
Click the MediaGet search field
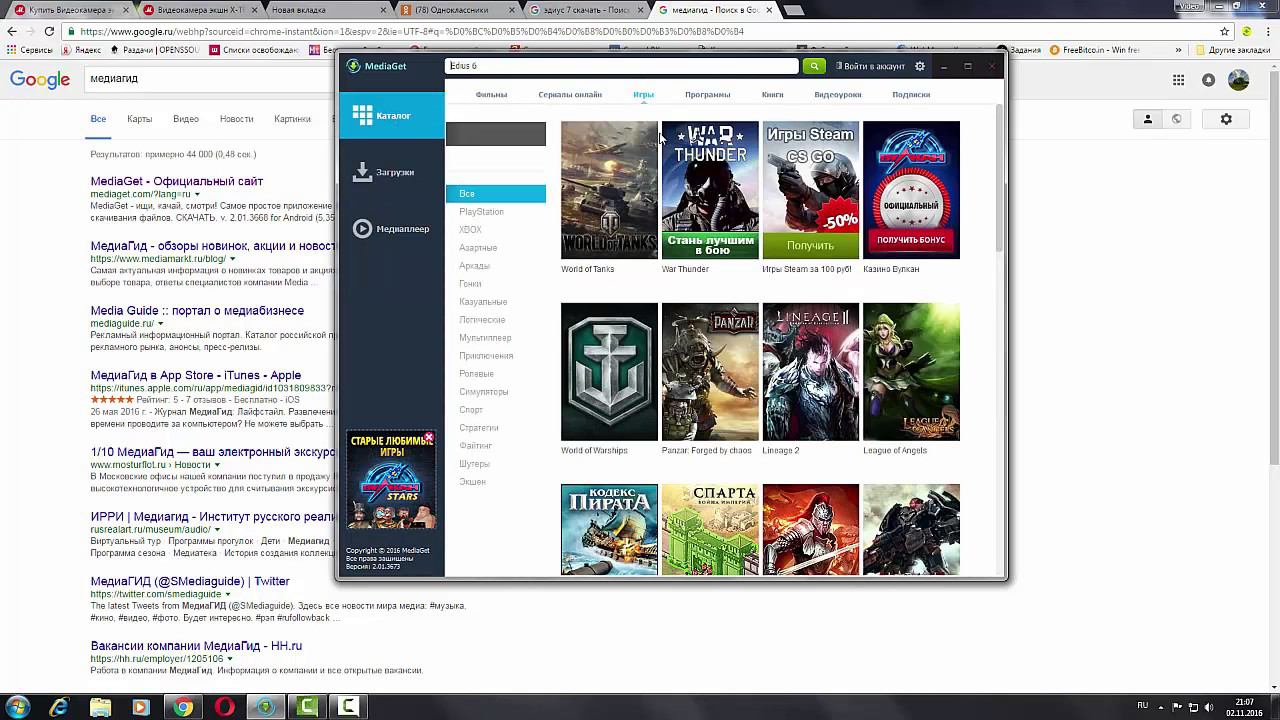pos(621,66)
